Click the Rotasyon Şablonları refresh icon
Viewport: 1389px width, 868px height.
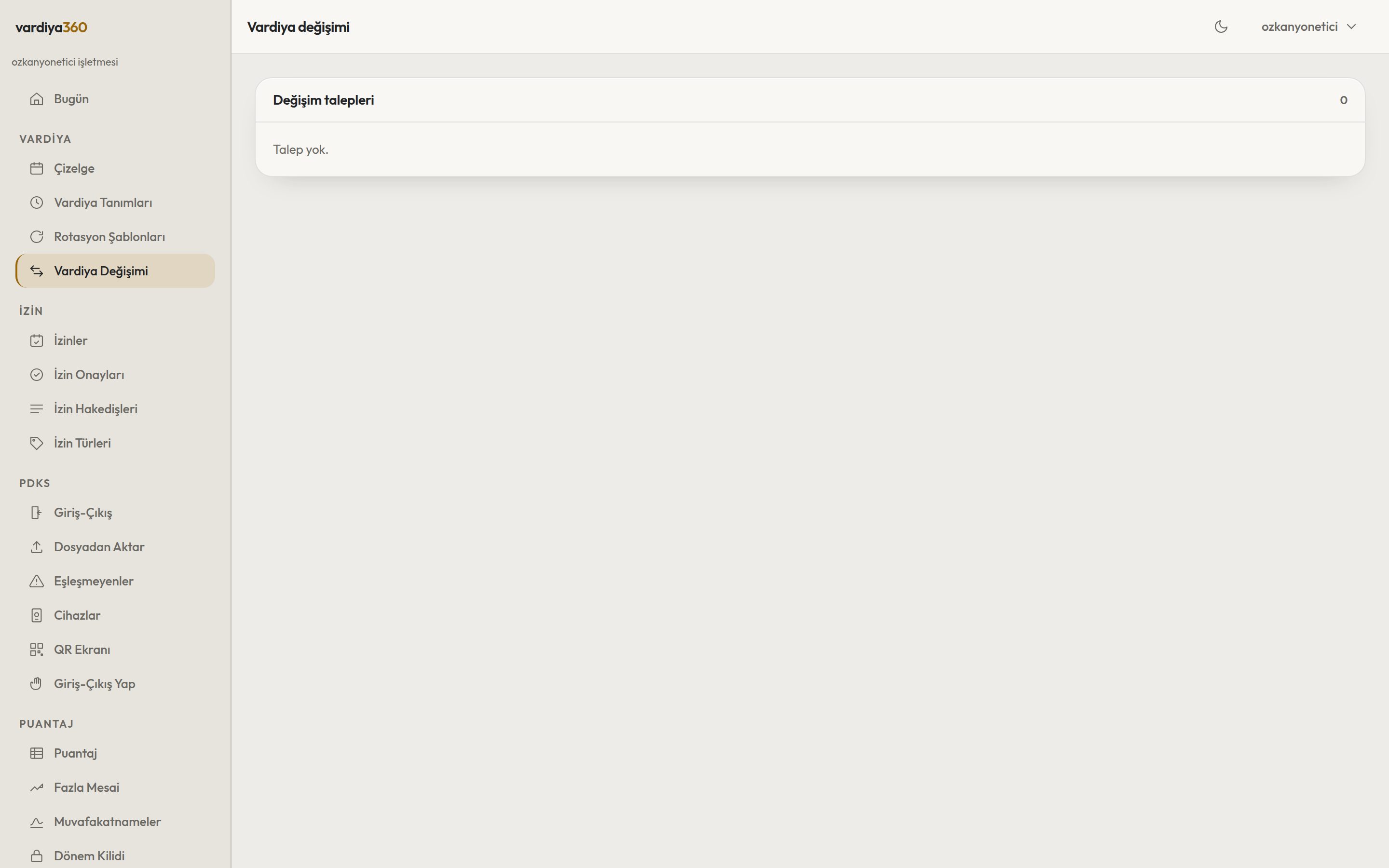tap(37, 236)
